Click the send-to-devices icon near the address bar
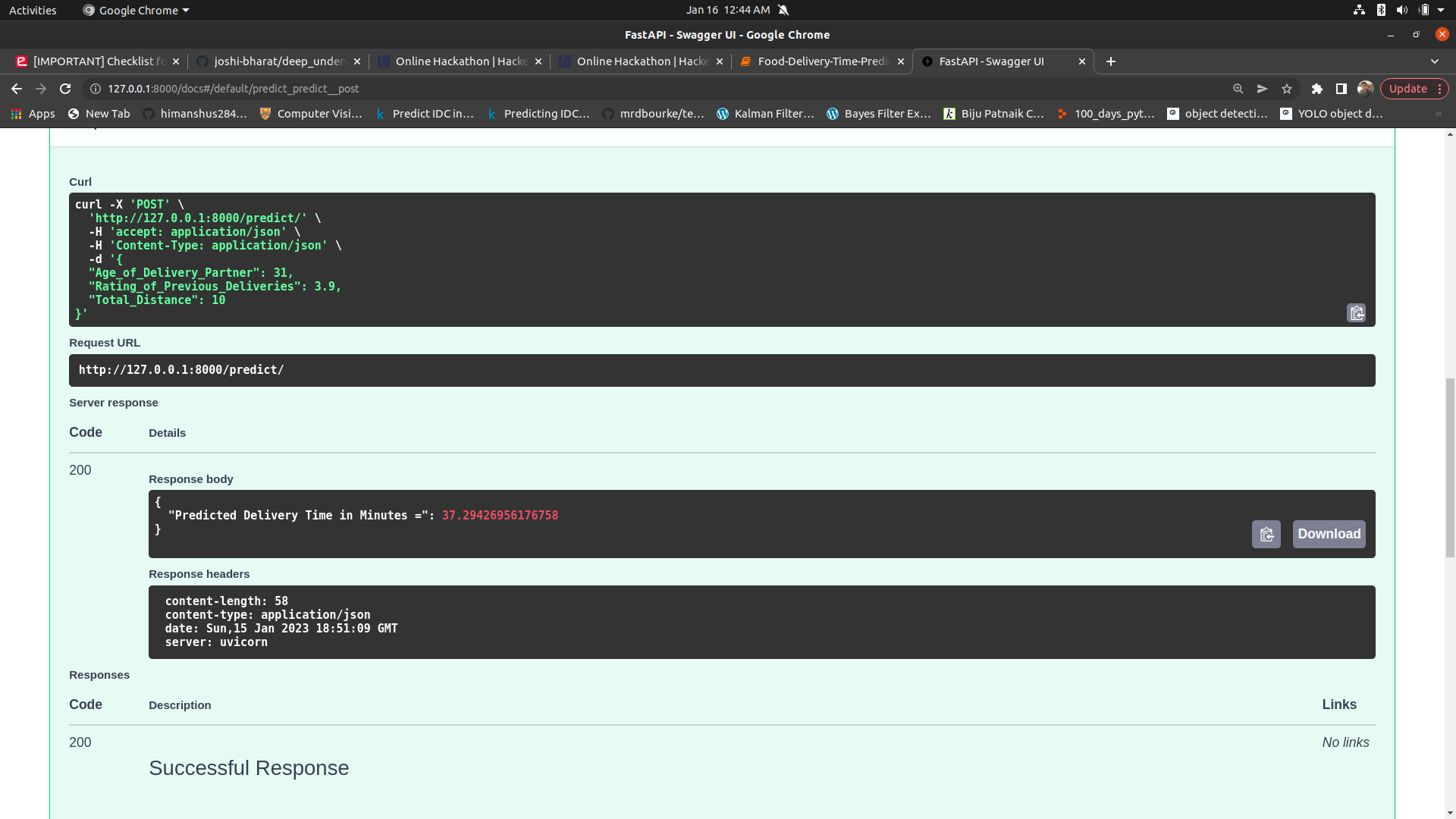 click(x=1263, y=89)
